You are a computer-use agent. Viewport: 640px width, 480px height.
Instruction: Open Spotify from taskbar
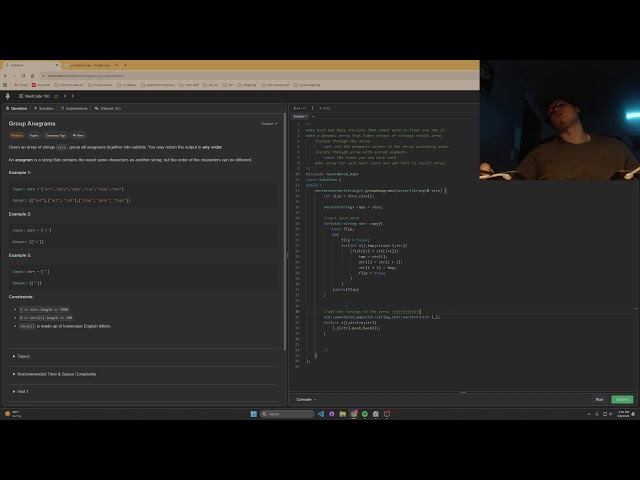pyautogui.click(x=364, y=414)
